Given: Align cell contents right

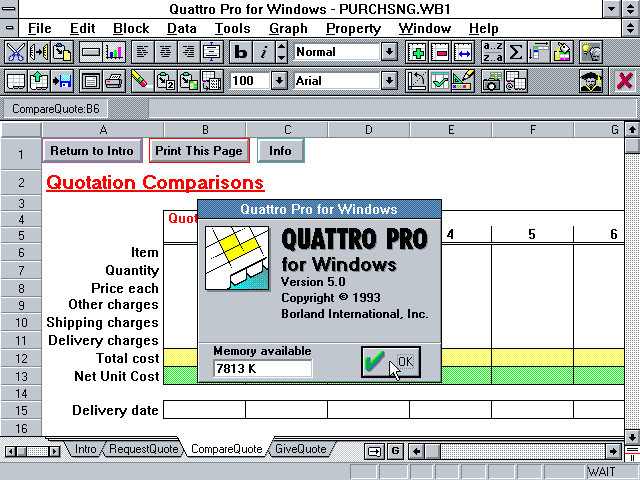Looking at the screenshot, I should [188, 52].
